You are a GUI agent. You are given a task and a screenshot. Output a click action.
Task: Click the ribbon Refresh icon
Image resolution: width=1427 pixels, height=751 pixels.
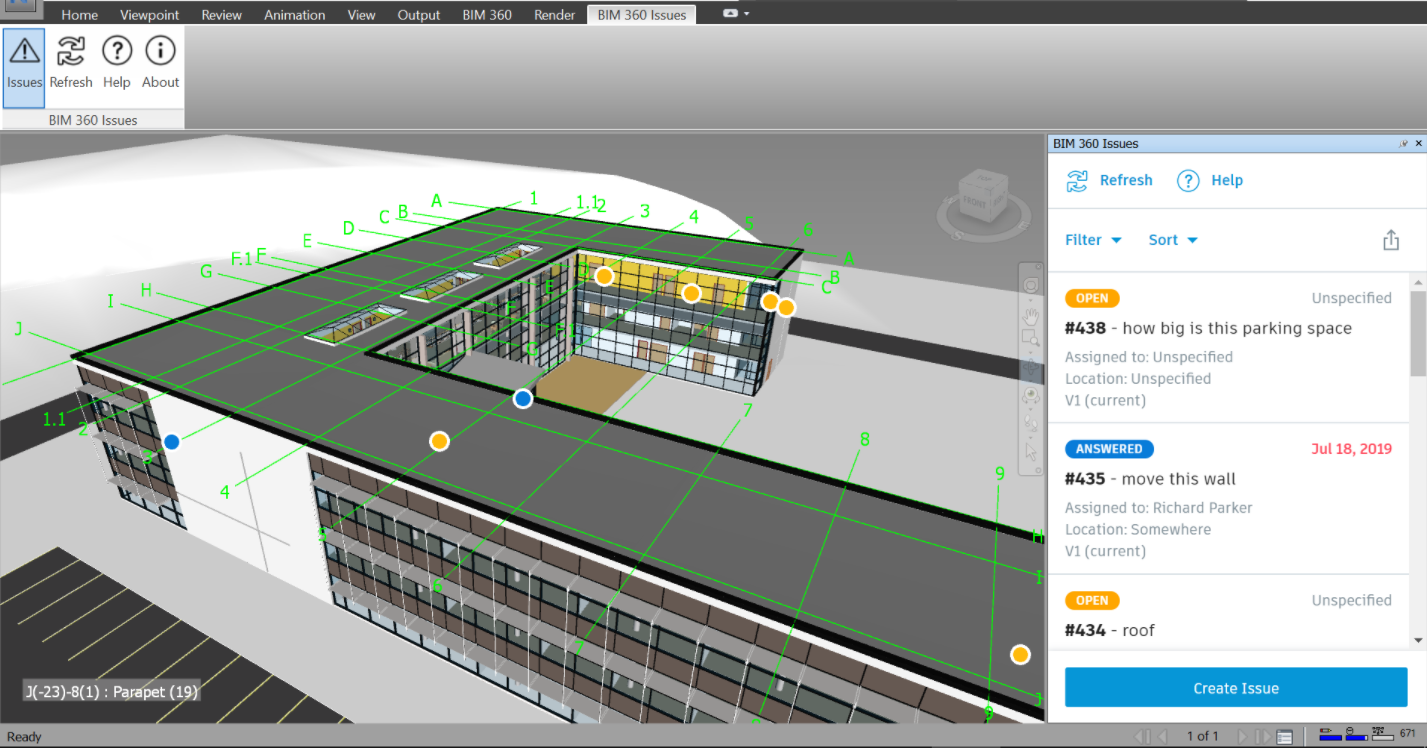[x=71, y=50]
